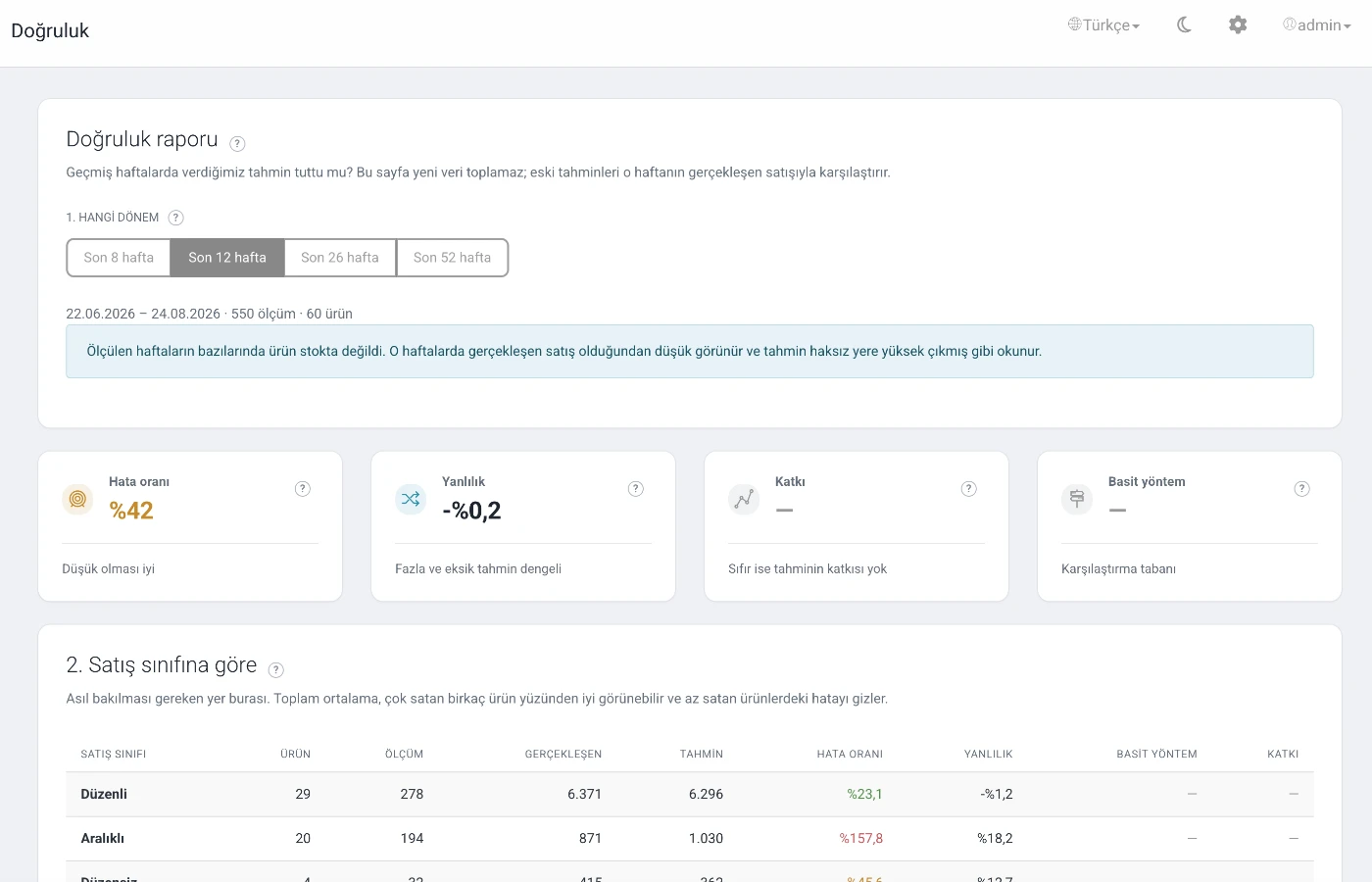Viewport: 1372px width, 882px height.
Task: Select Son 52 hafta period
Action: click(x=452, y=258)
